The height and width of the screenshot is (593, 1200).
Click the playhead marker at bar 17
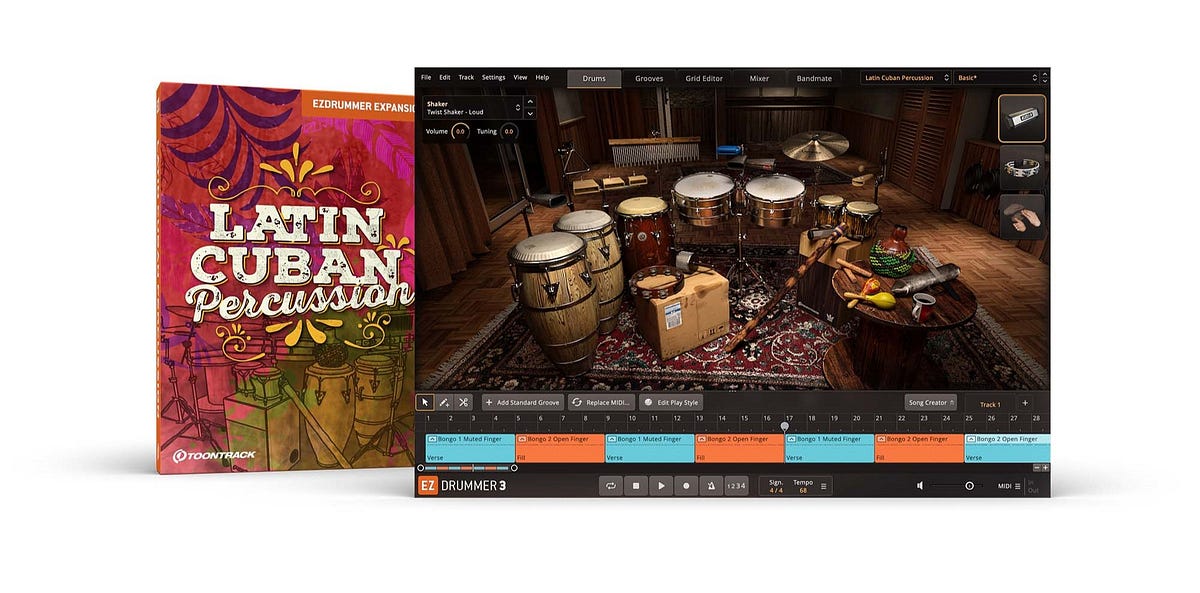click(785, 425)
